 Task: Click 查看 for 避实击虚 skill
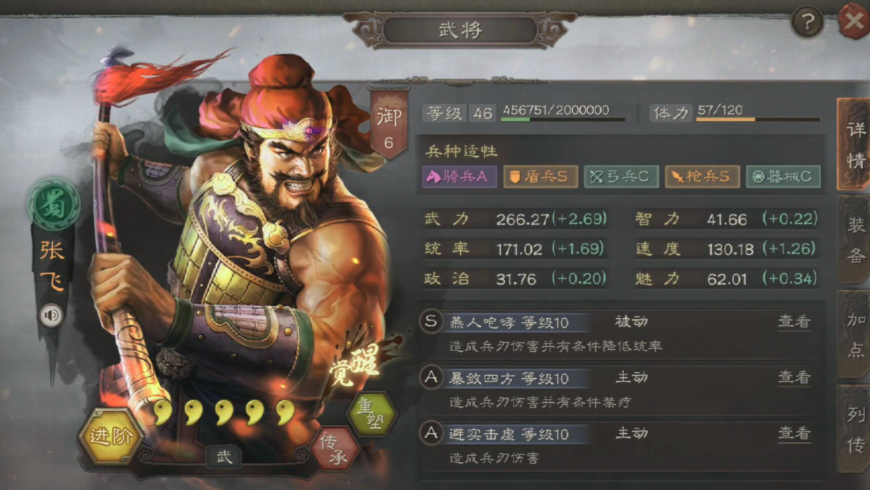point(794,433)
